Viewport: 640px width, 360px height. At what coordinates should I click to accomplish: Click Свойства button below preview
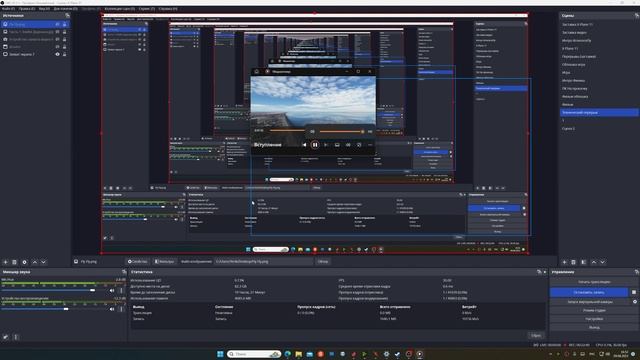coord(138,262)
